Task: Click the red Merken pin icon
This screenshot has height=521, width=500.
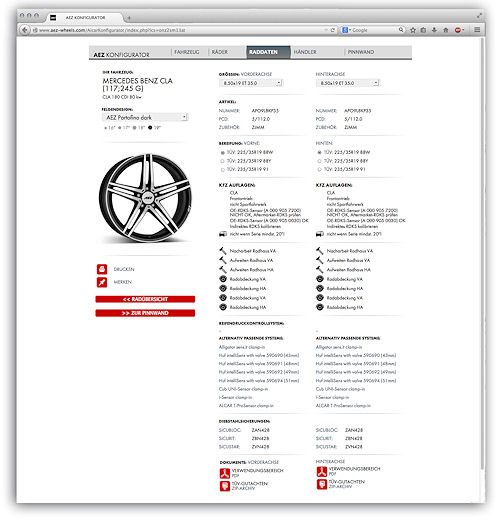Action: [x=102, y=282]
